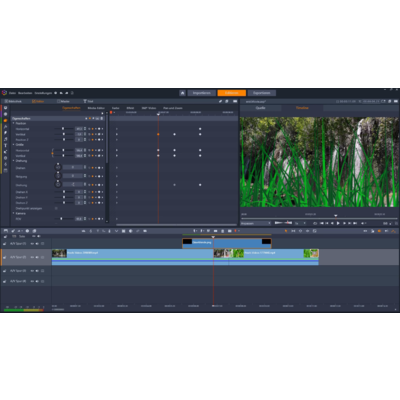
Task: Open the Pan und Zoom tab
Action: (x=173, y=108)
